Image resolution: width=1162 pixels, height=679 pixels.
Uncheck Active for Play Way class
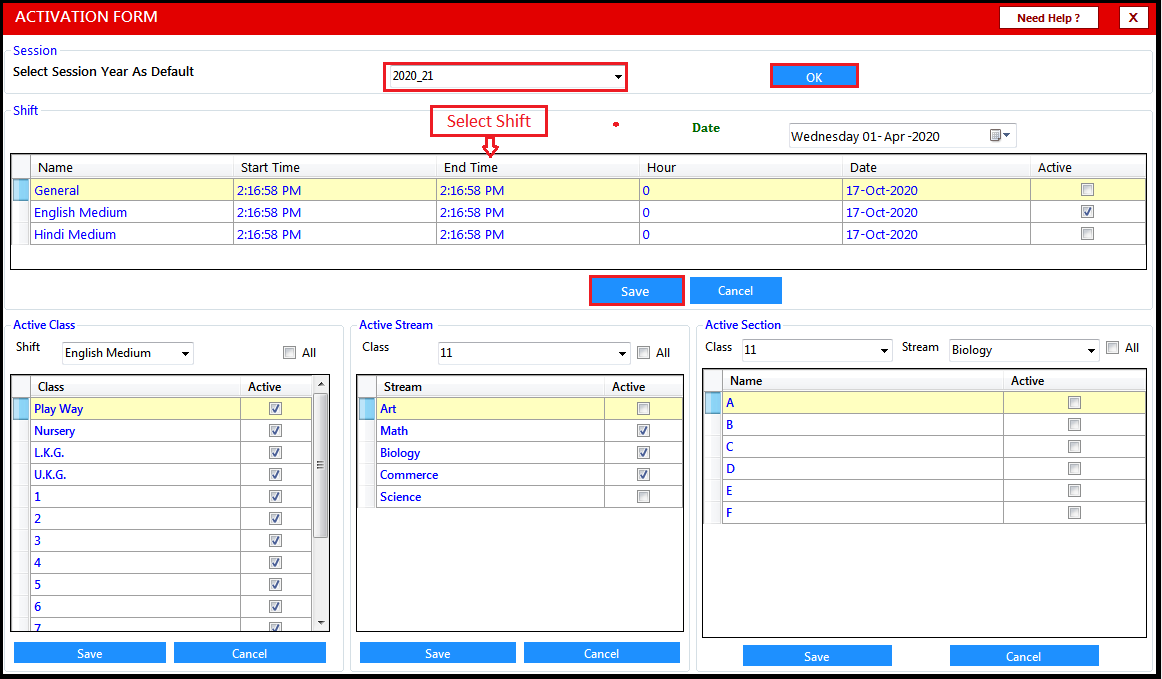pos(276,408)
